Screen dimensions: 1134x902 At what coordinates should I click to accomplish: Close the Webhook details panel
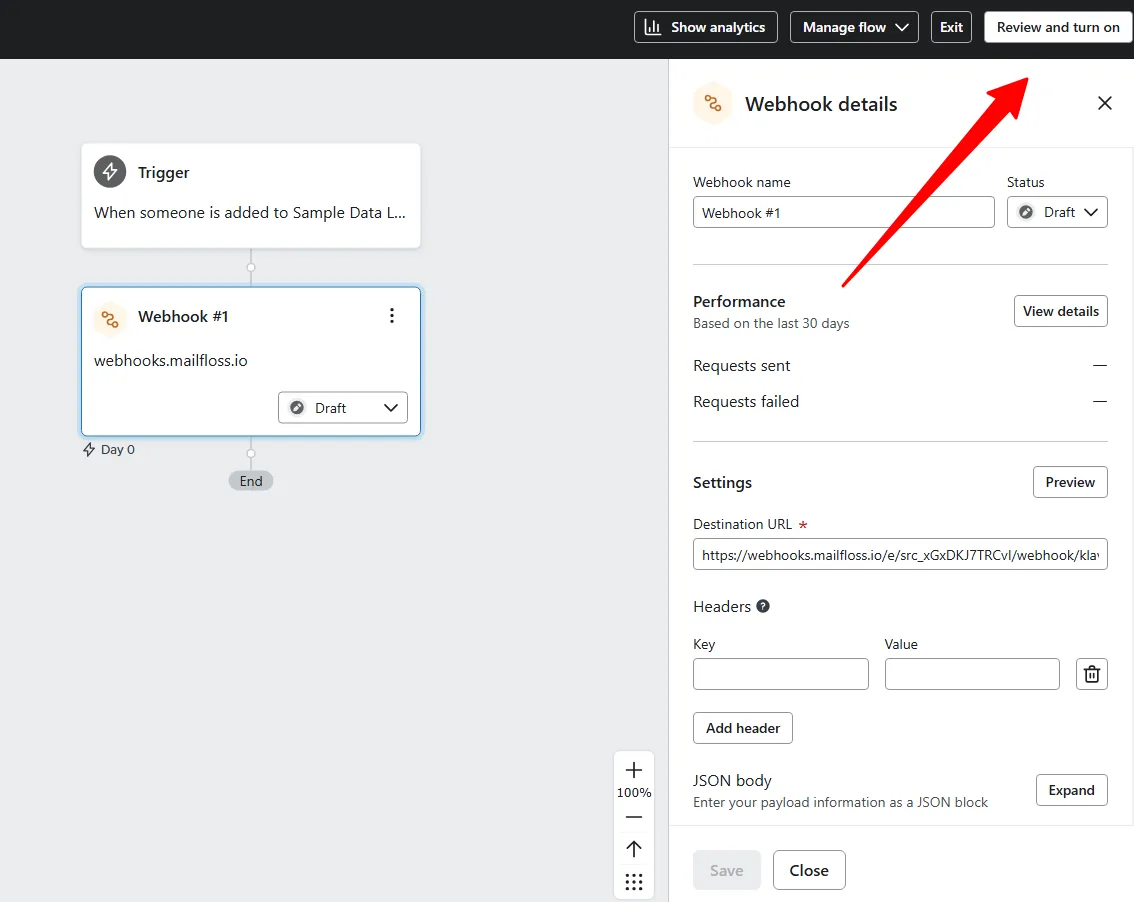[x=1104, y=103]
